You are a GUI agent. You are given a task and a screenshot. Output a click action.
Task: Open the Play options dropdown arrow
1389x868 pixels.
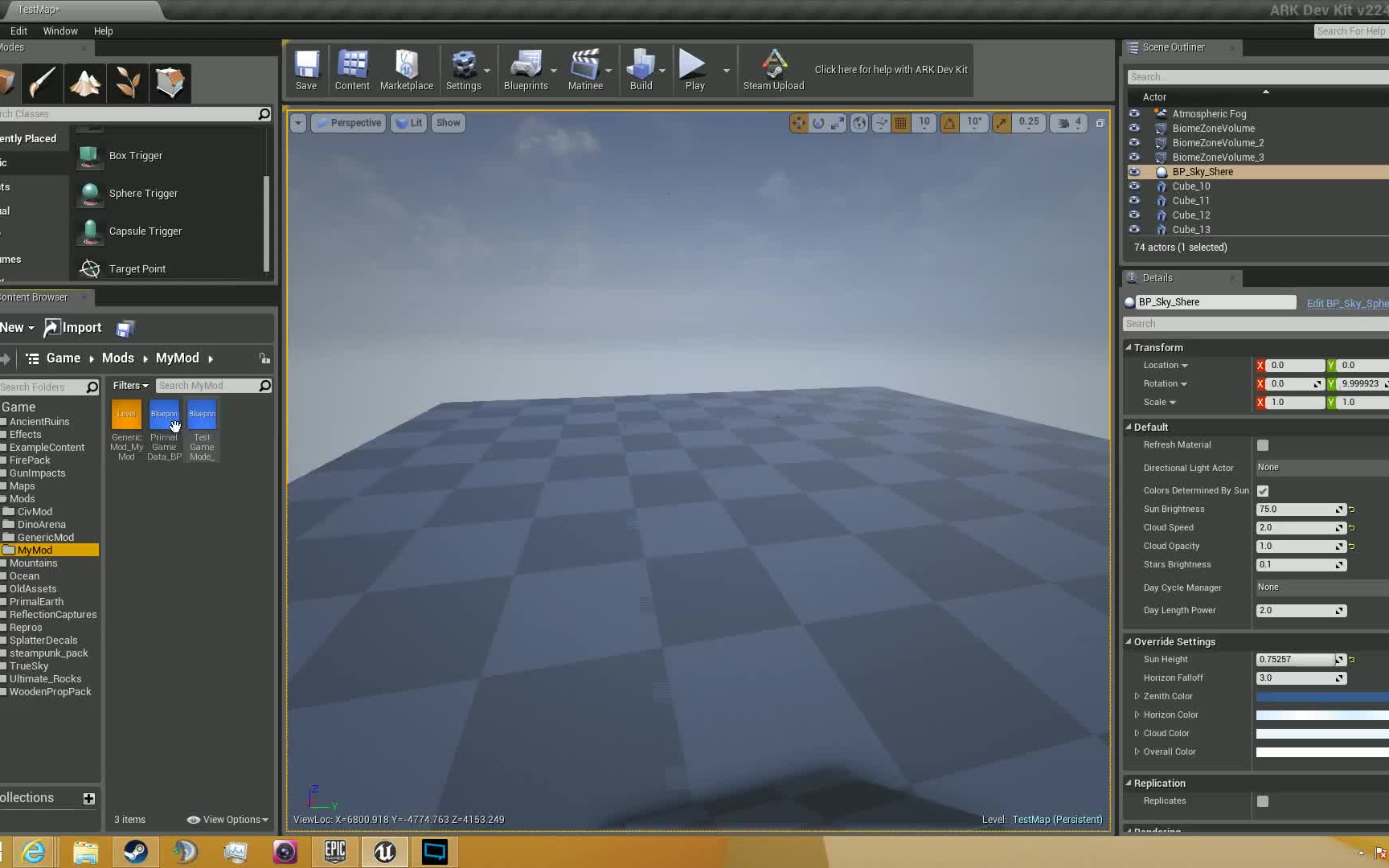pos(726,71)
